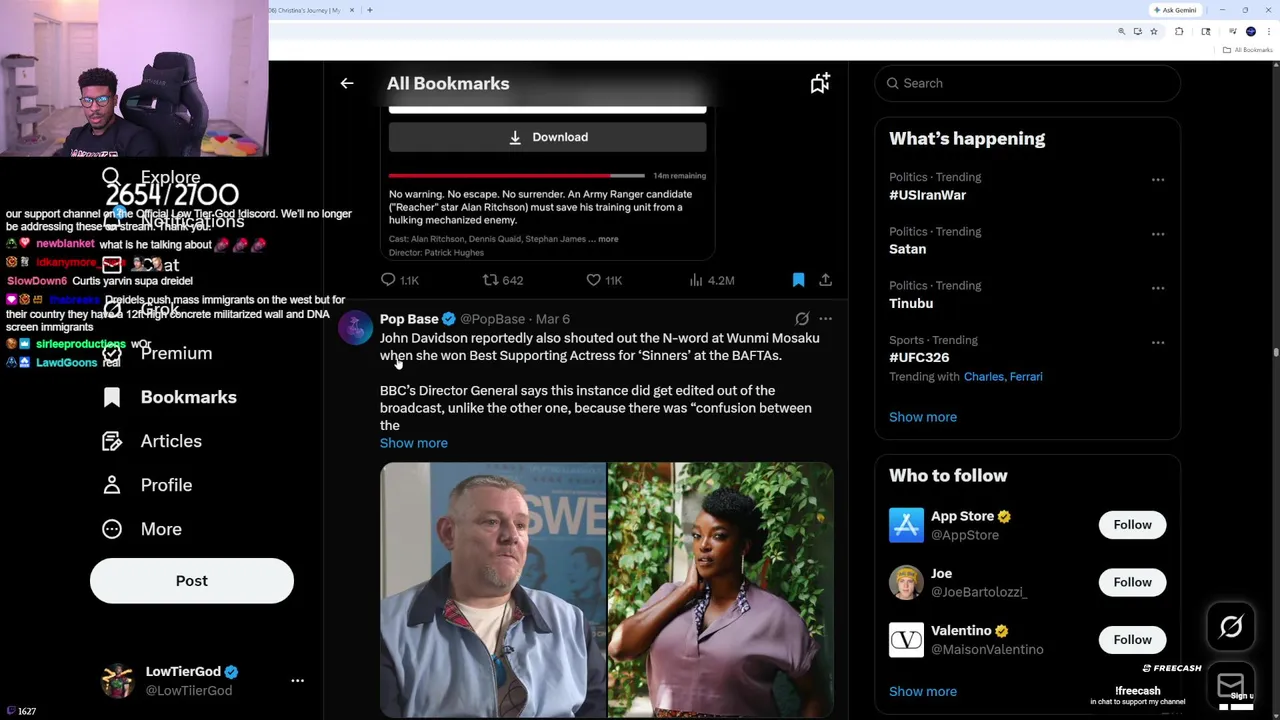1280x720 pixels.
Task: Open Articles in the sidebar
Action: [x=153, y=441]
